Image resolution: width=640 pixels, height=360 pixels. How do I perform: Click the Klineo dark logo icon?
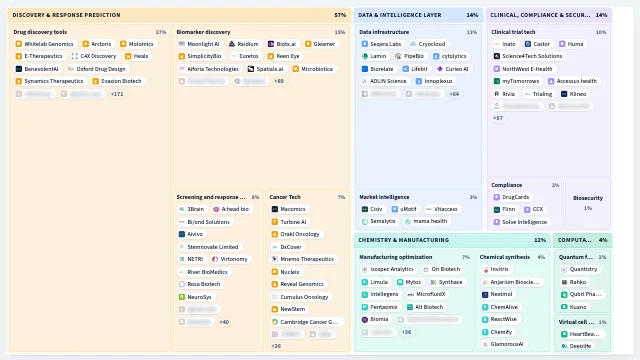(564, 94)
